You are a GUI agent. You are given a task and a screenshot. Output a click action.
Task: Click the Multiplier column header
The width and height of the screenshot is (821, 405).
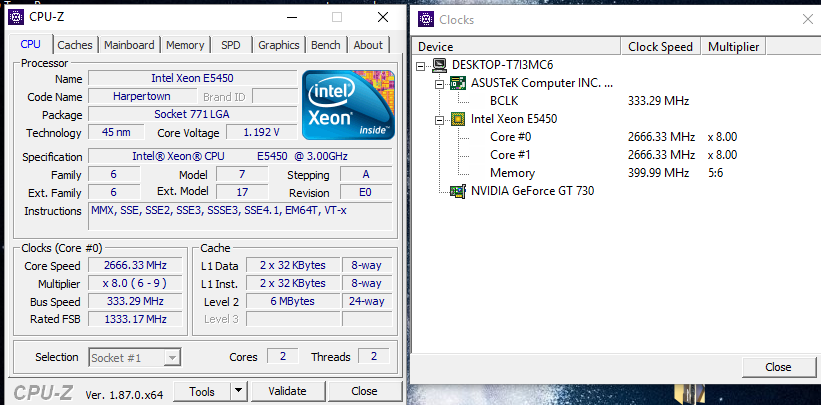[734, 47]
